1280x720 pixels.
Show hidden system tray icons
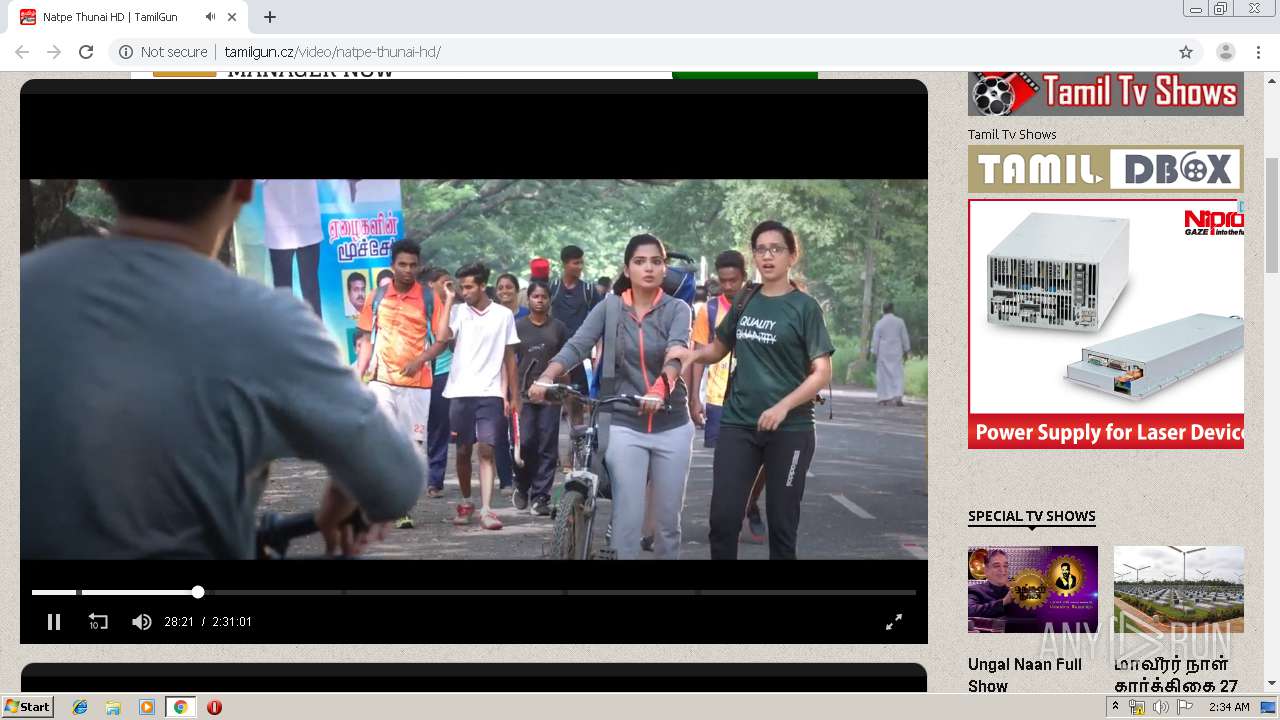pyautogui.click(x=1115, y=706)
